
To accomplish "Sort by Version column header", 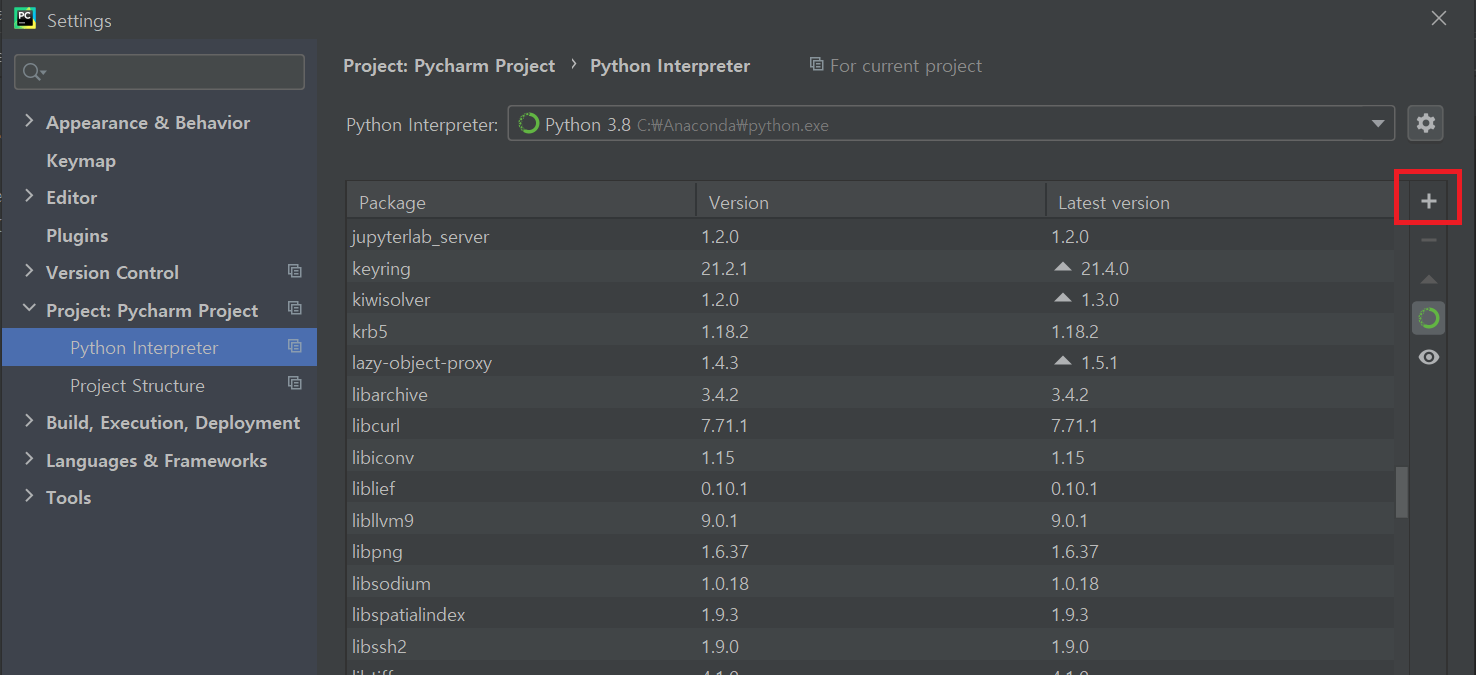I will click(x=871, y=201).
